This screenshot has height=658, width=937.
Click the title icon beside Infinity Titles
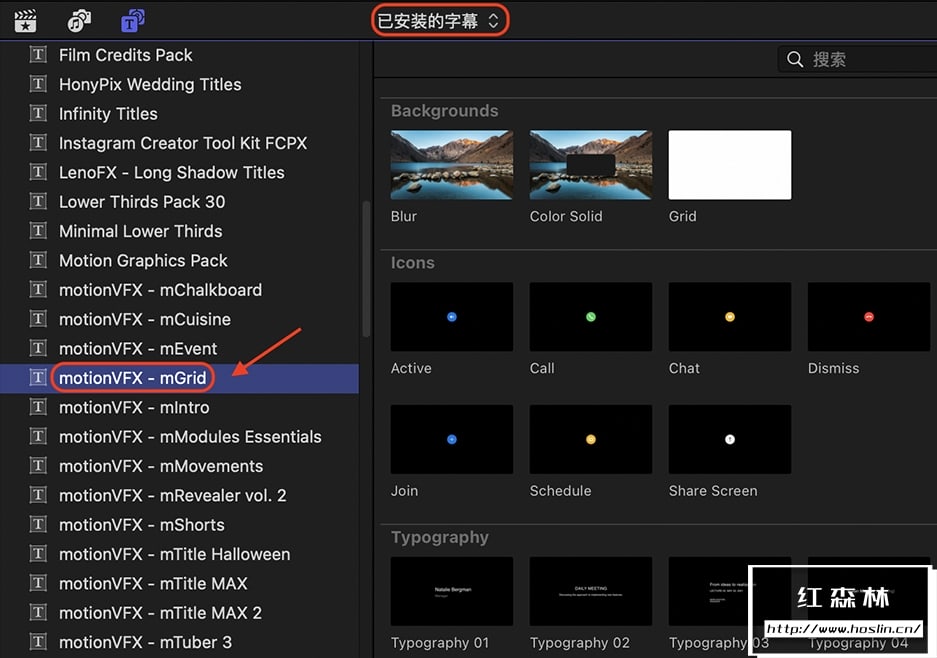click(x=38, y=114)
